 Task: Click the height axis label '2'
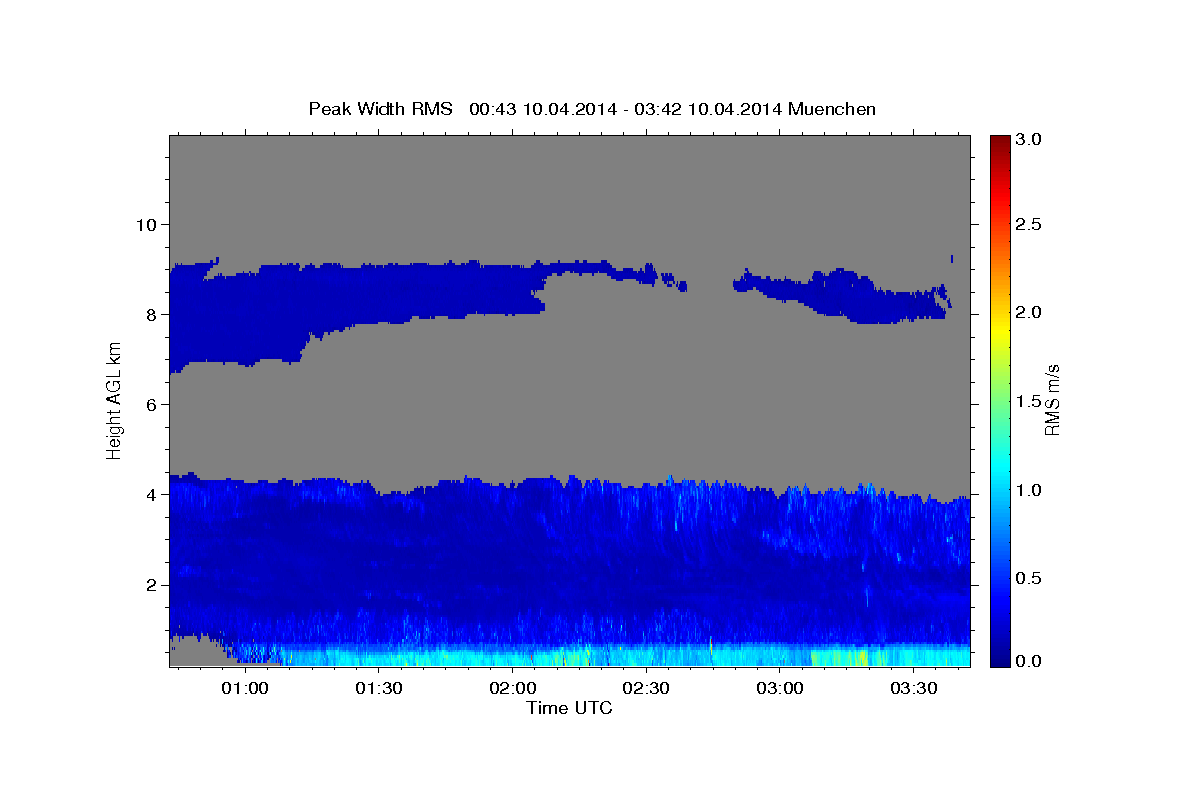click(x=153, y=584)
